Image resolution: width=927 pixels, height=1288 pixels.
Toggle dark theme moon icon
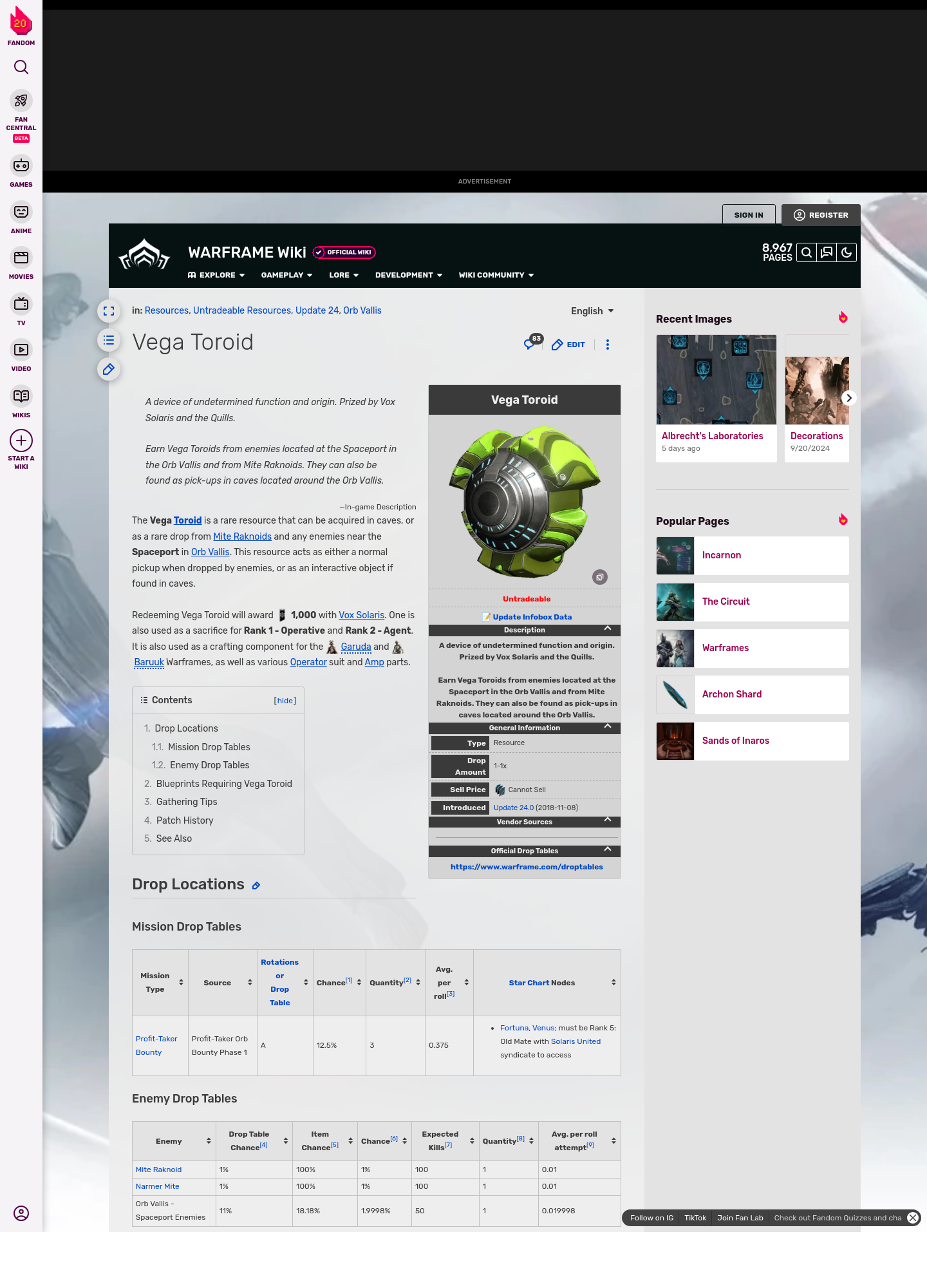point(847,252)
